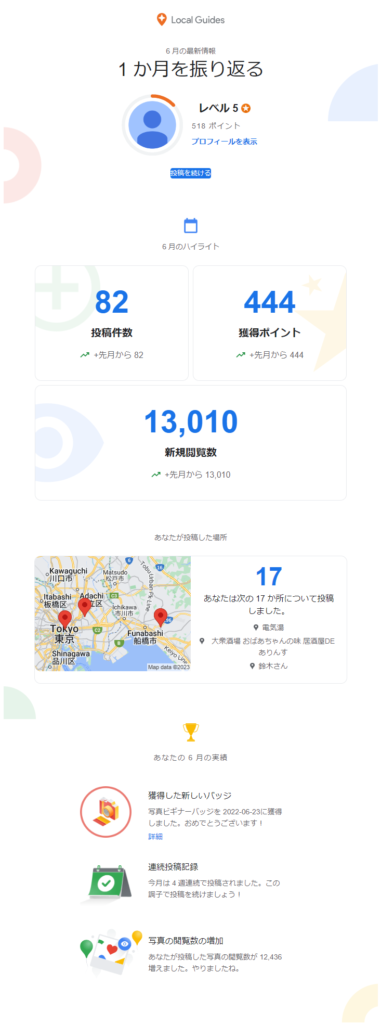Click the Local Guides pin logo icon

tap(161, 20)
